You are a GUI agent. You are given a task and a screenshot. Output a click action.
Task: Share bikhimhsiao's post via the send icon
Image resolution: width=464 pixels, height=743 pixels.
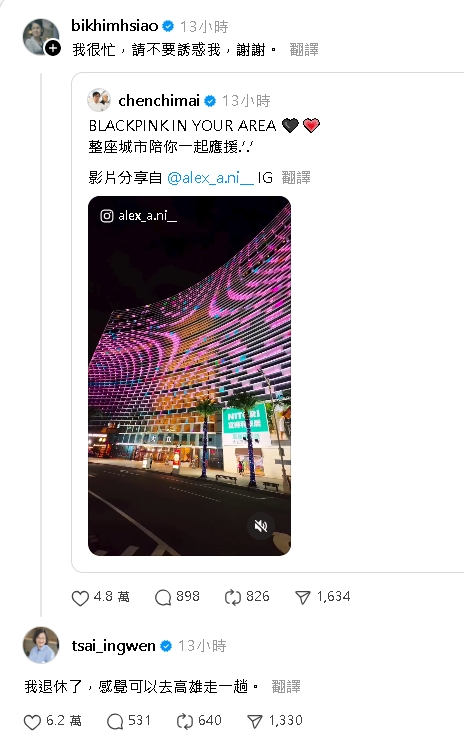pos(303,598)
